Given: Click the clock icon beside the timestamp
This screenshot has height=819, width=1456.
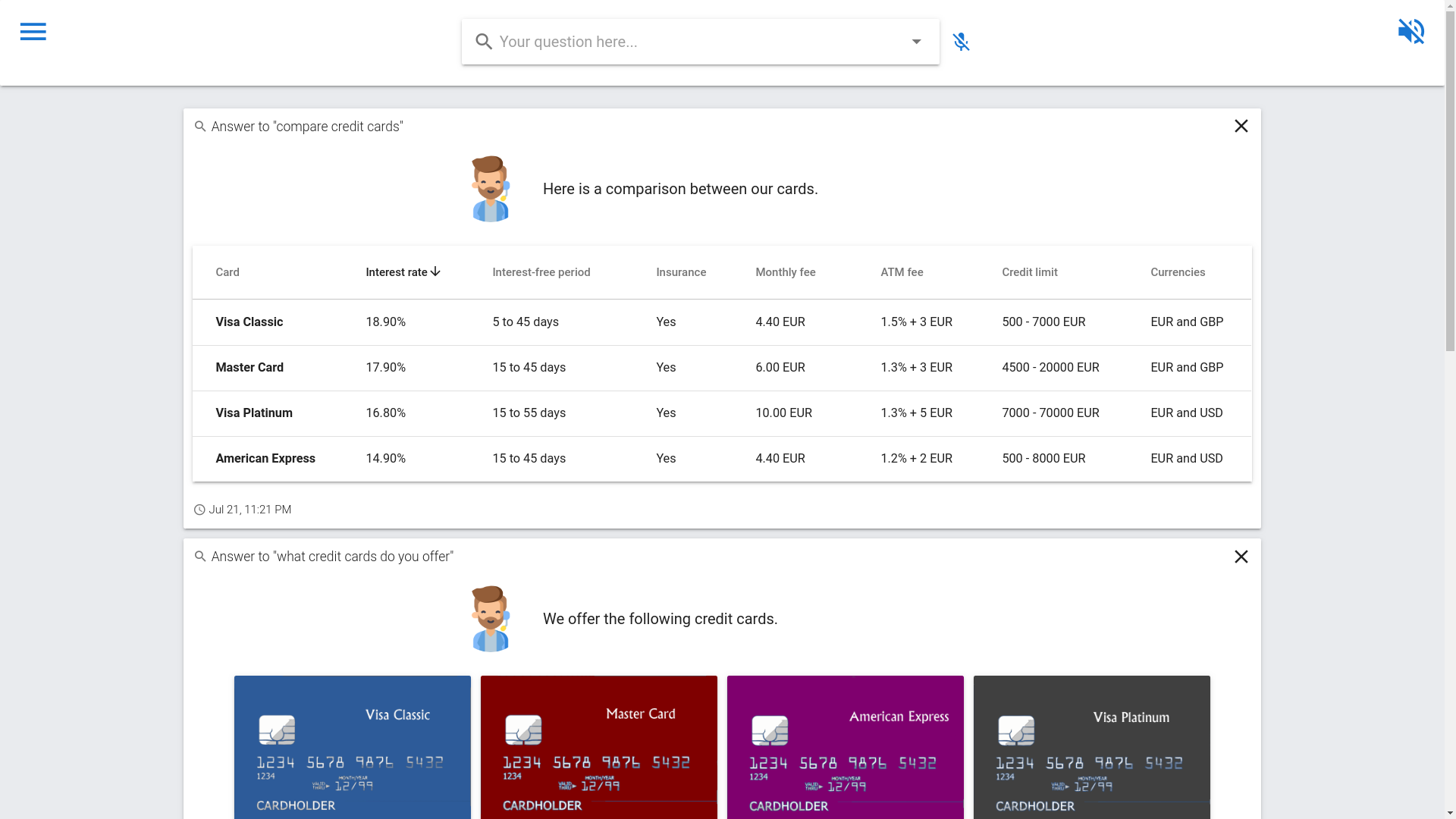Looking at the screenshot, I should point(199,510).
